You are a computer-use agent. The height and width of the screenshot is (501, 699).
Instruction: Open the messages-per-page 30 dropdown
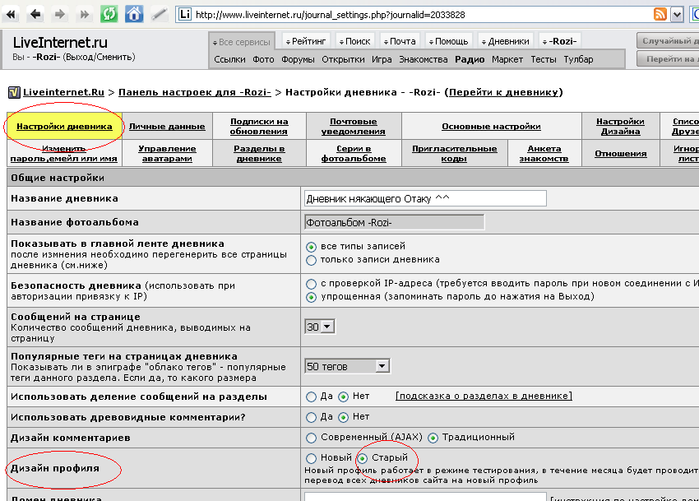320,327
